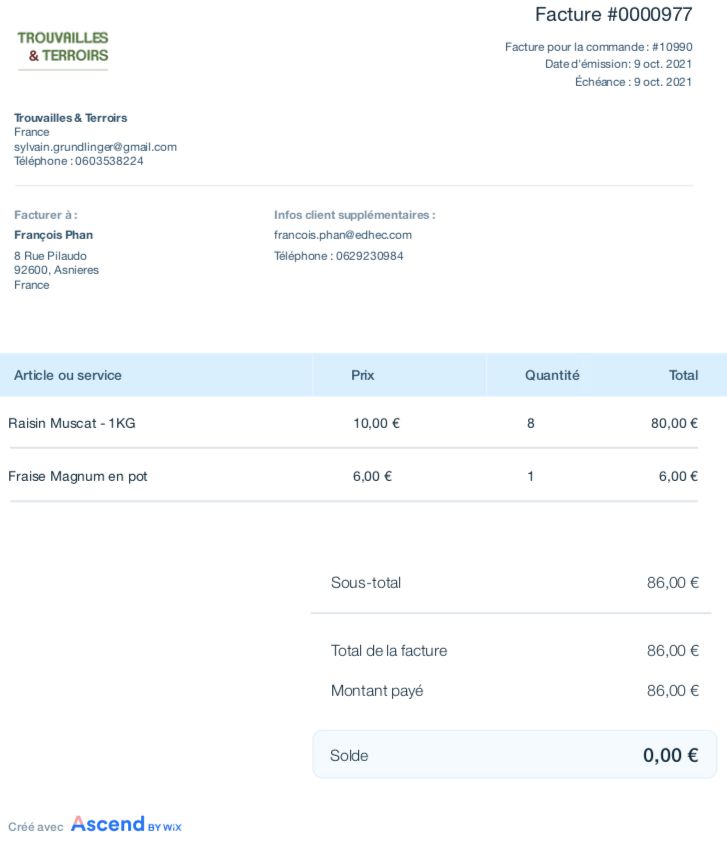Click the francois.phan@edhec.com client email

point(342,235)
